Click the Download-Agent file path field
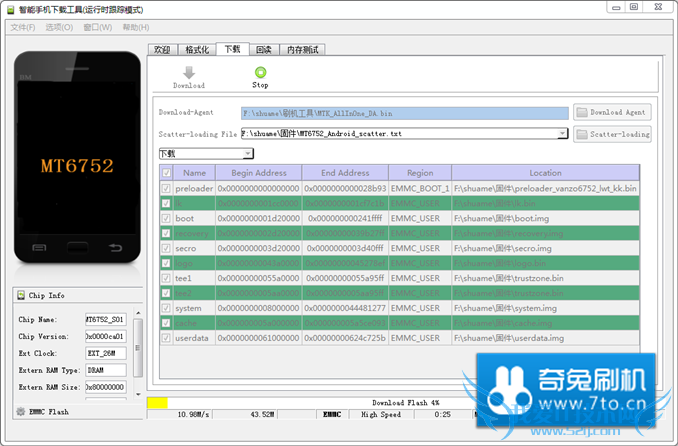 click(x=404, y=113)
